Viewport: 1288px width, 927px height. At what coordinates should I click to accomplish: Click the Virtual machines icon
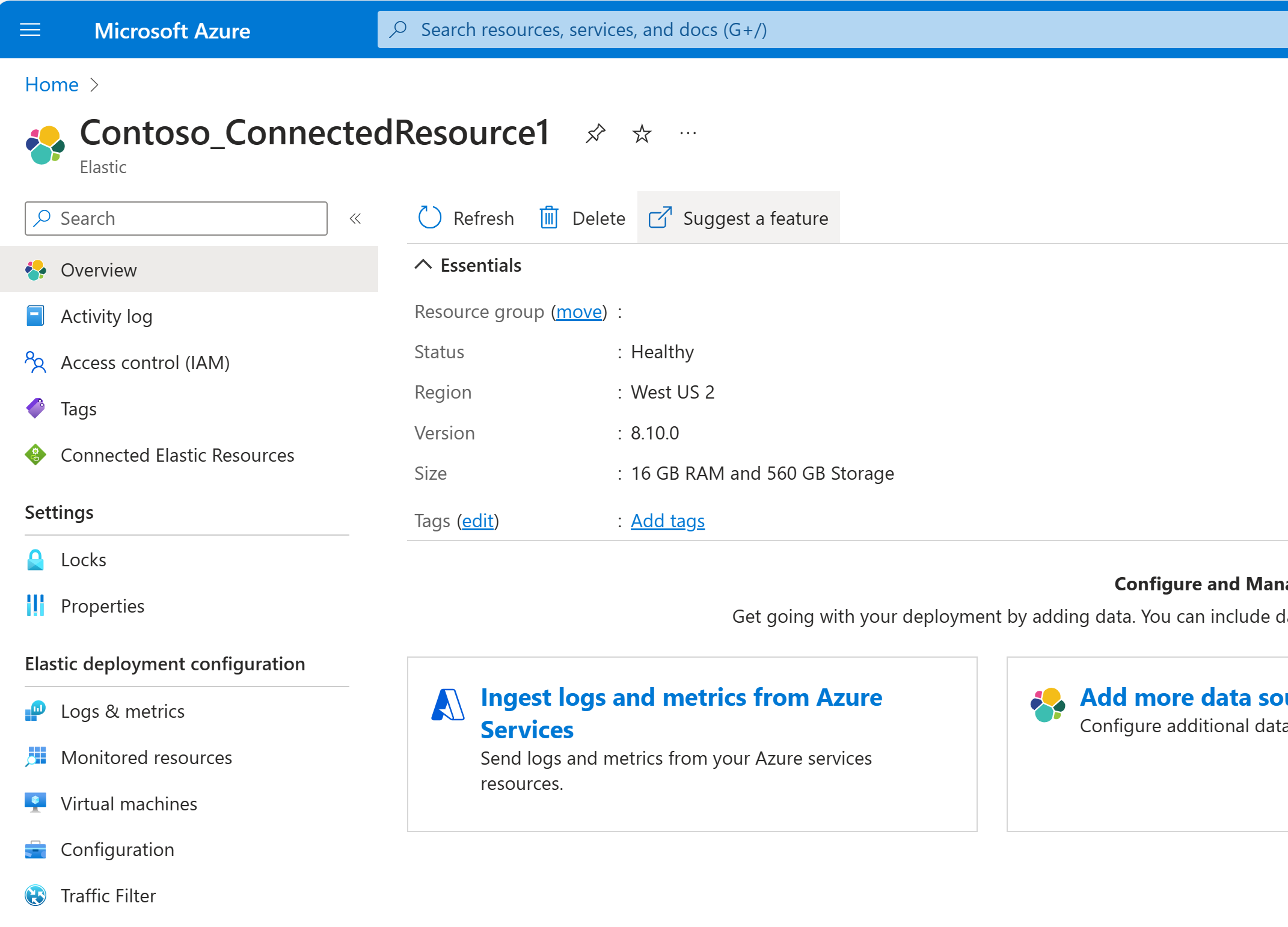point(35,803)
